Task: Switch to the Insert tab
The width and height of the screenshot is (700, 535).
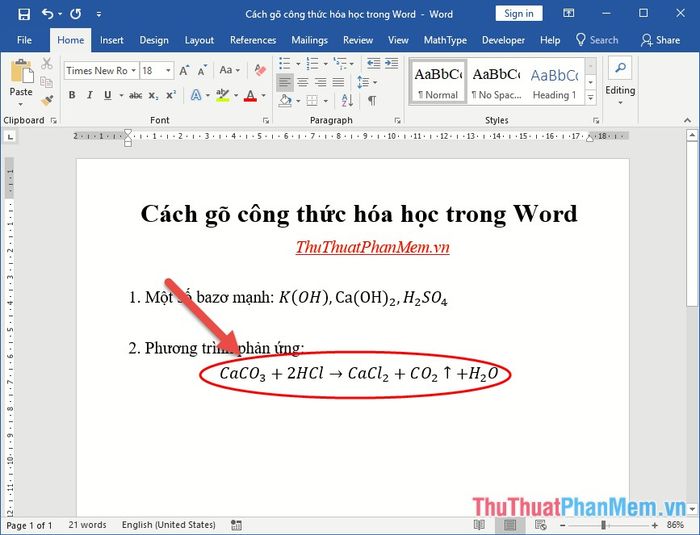Action: coord(112,40)
